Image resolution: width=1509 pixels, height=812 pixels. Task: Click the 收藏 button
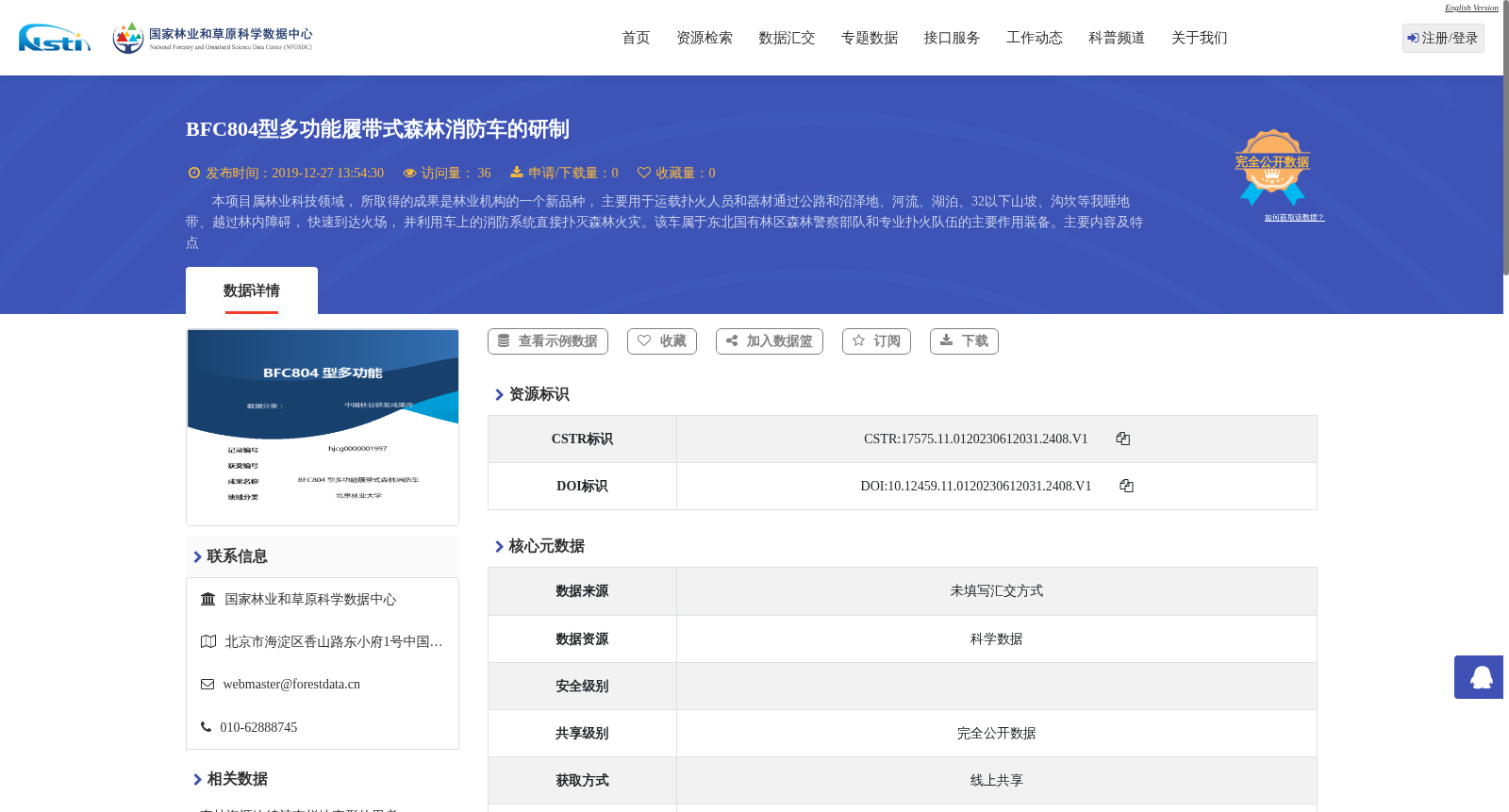662,341
